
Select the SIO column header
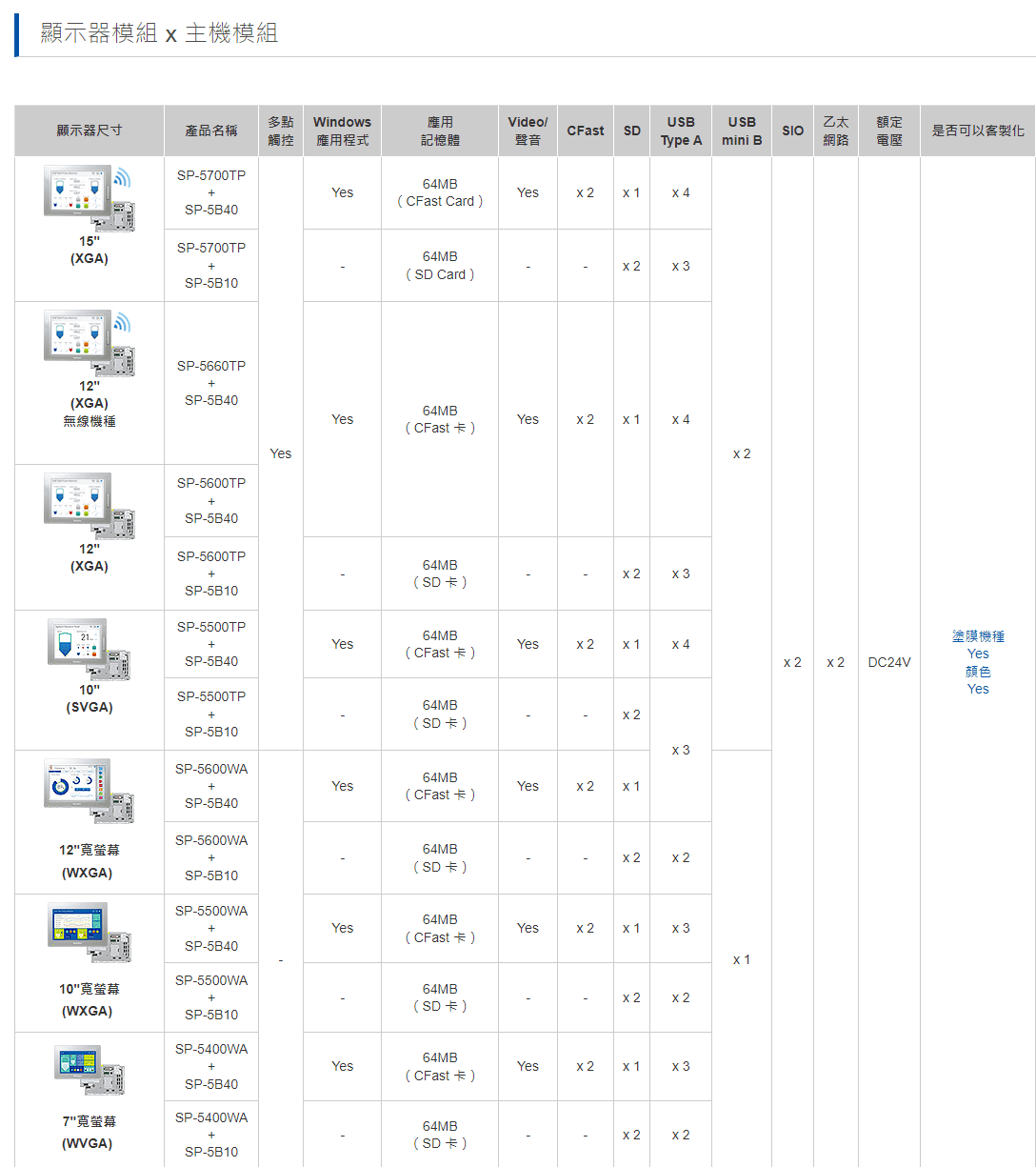pyautogui.click(x=792, y=131)
